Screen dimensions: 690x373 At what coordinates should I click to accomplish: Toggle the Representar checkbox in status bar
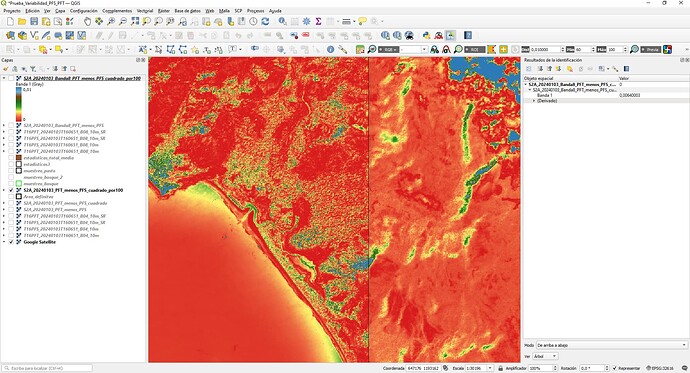[x=615, y=368]
